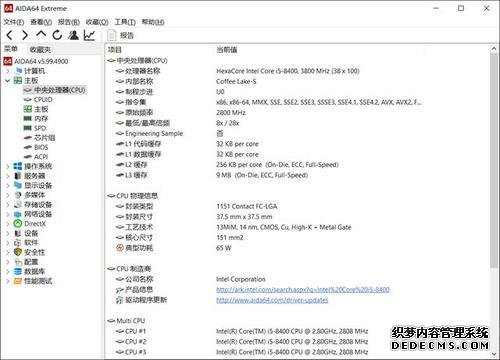Screen dimensions: 500x360
Task: Click the 计算机 computer icon
Action: click(19, 71)
